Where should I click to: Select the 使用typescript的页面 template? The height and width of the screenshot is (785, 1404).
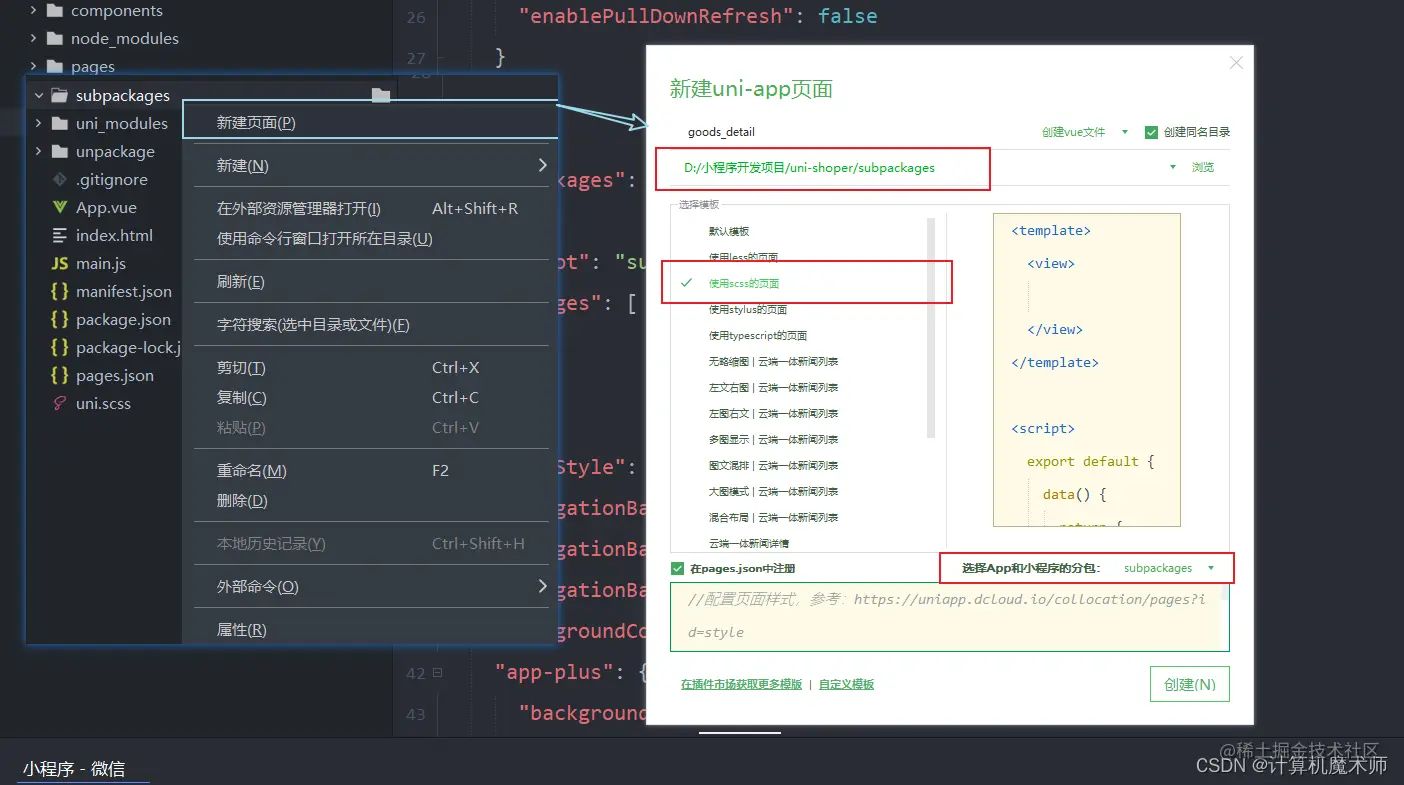tap(758, 336)
